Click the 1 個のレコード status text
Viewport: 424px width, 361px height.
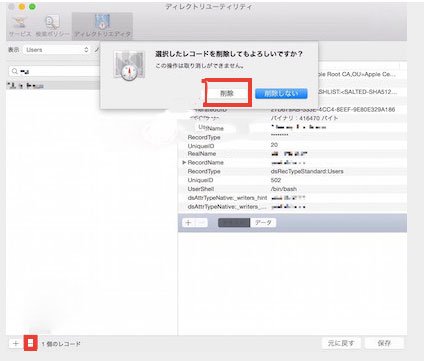61,344
